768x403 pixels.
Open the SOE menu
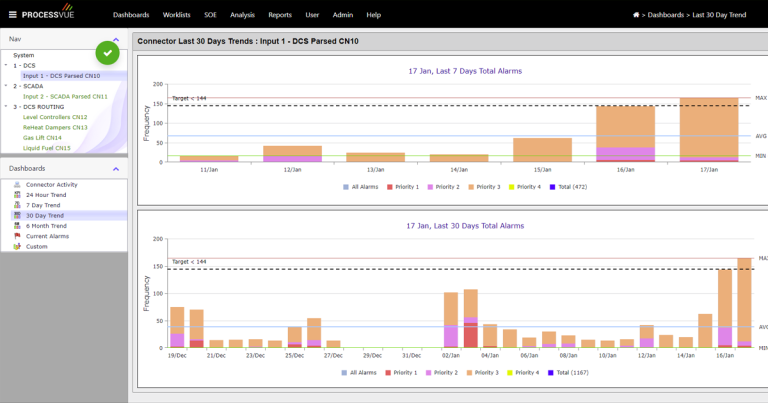[210, 15]
